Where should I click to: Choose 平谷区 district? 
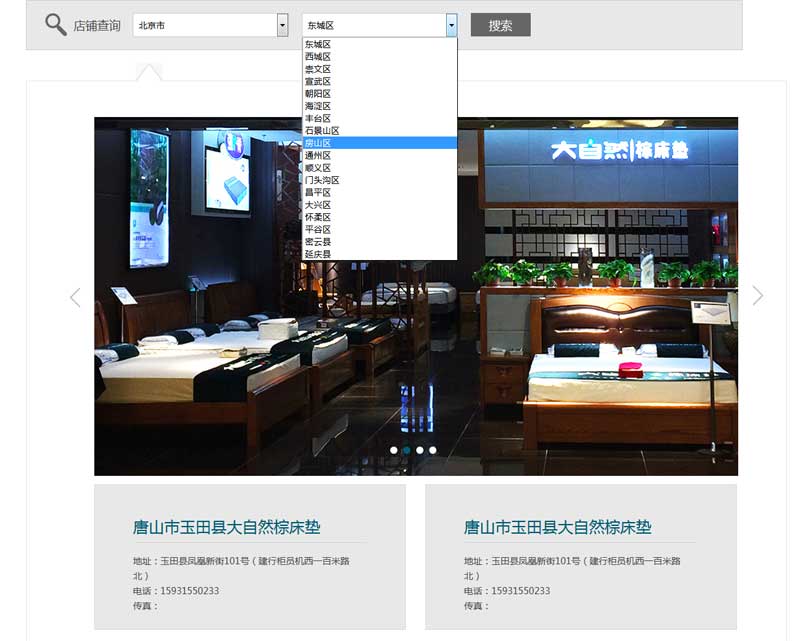[380, 229]
